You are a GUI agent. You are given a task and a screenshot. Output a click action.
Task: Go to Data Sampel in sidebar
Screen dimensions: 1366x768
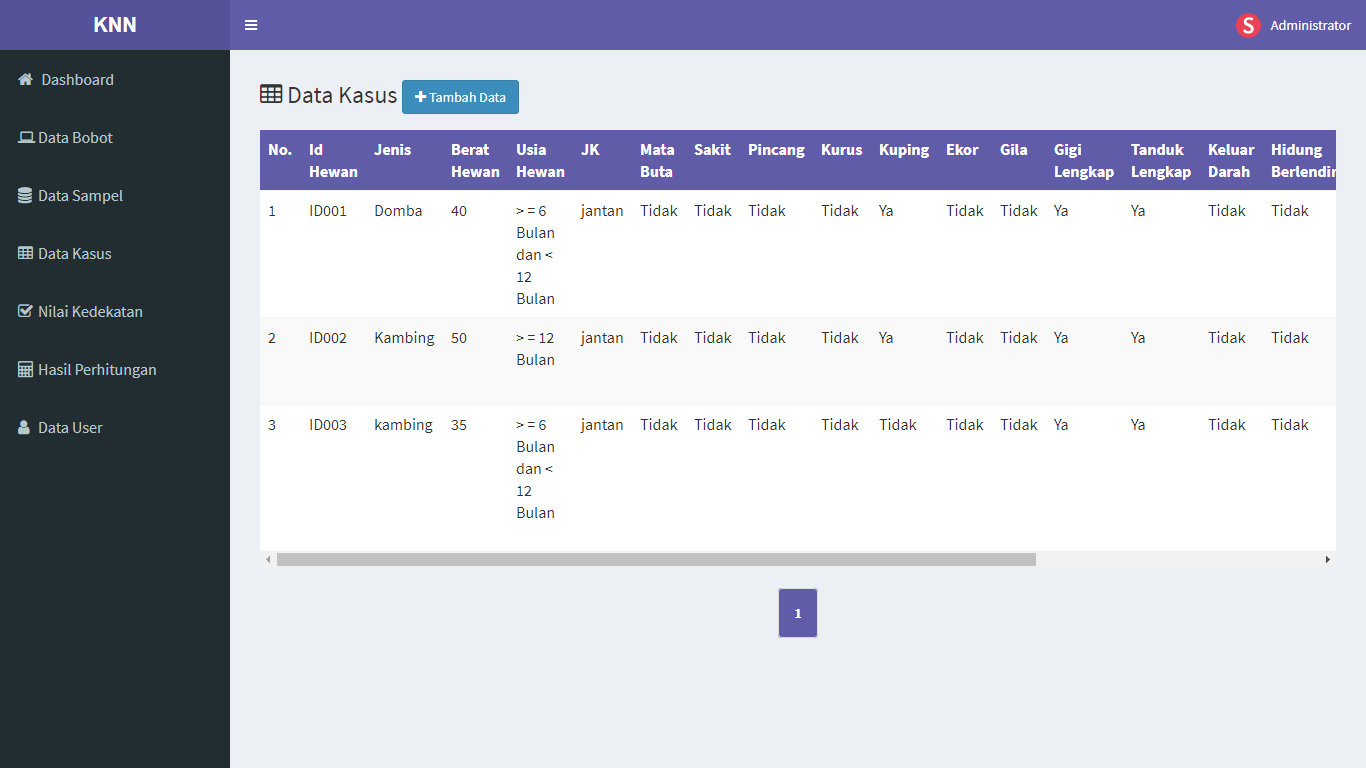coord(115,195)
